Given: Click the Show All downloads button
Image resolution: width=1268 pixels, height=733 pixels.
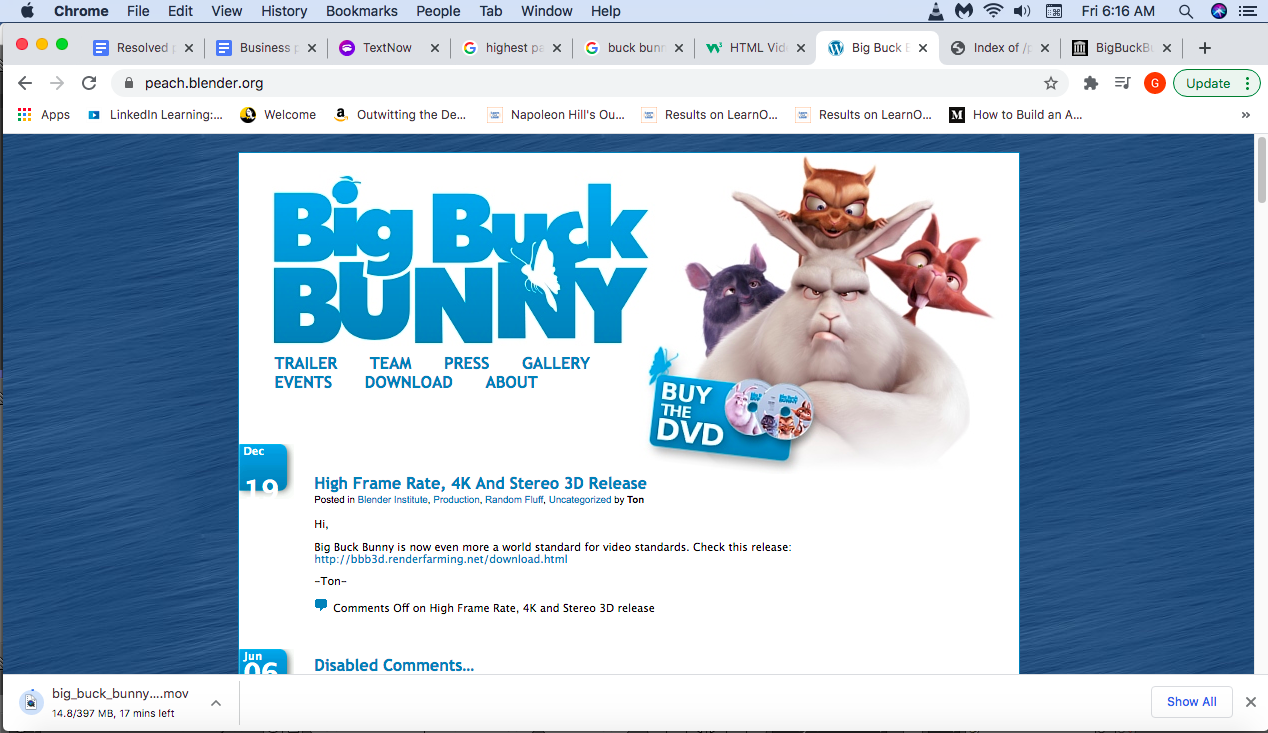Looking at the screenshot, I should pyautogui.click(x=1191, y=702).
